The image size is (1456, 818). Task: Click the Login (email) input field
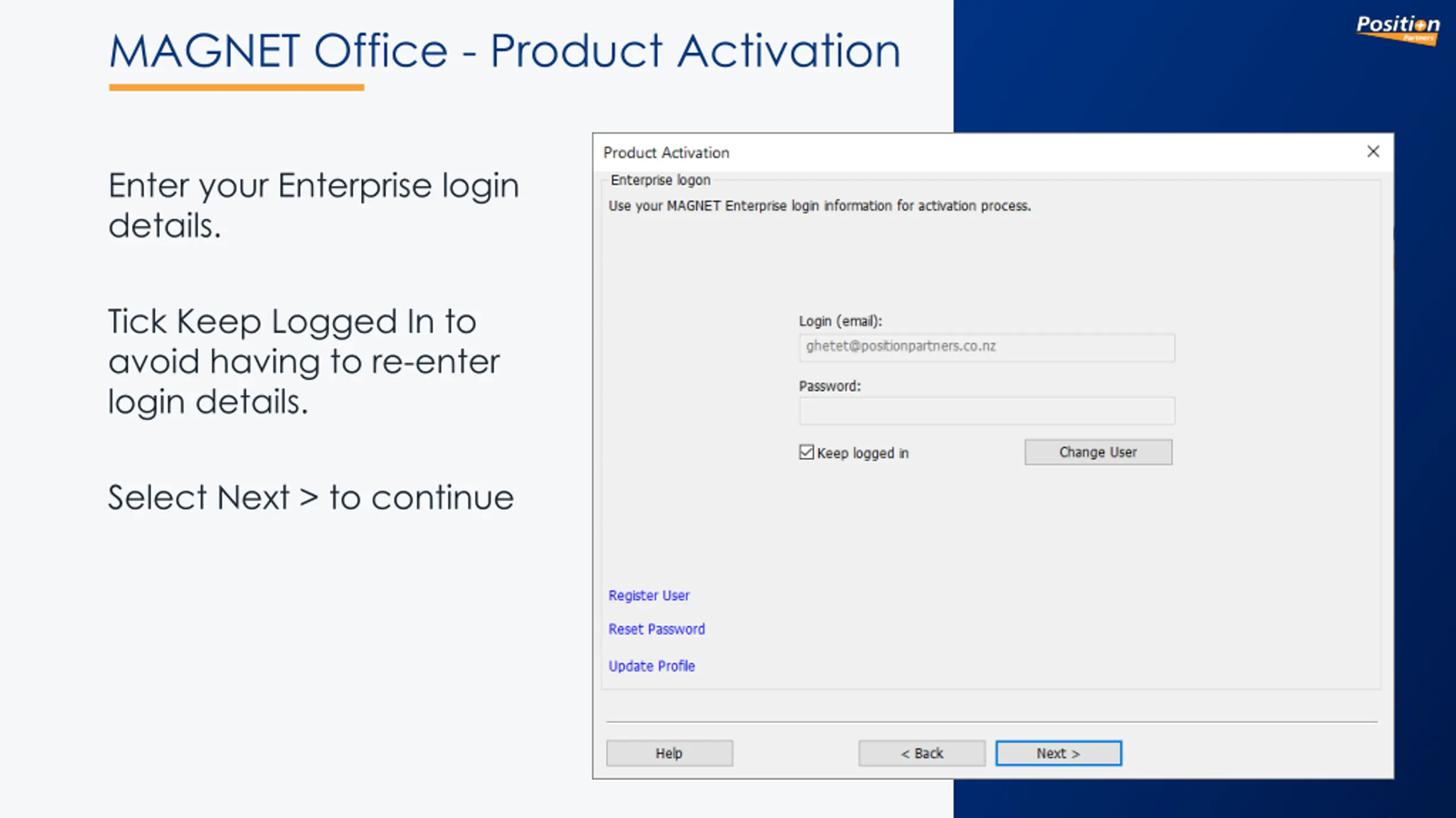987,347
